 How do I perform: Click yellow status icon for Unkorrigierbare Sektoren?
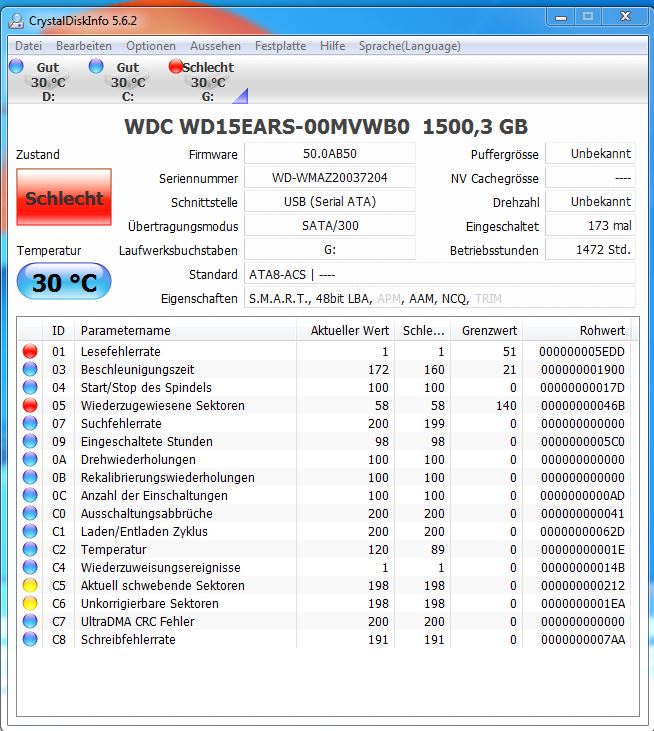30,603
